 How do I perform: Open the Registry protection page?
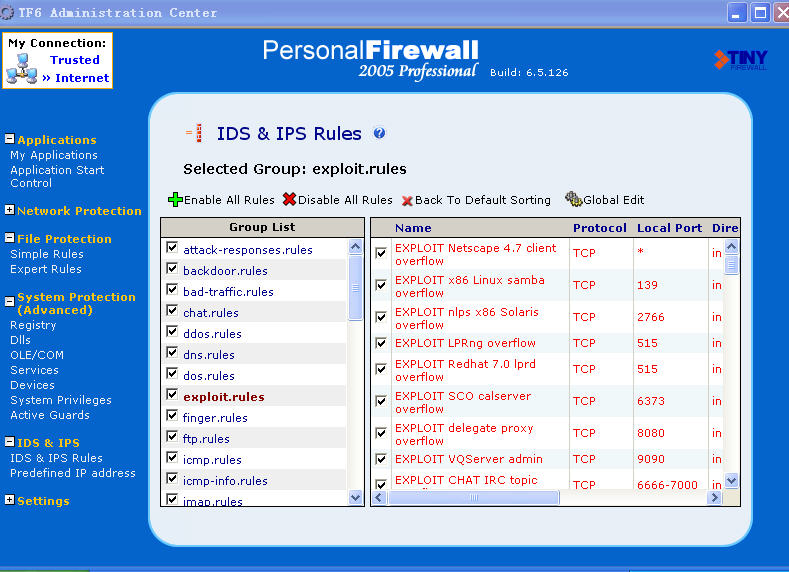pyautogui.click(x=33, y=325)
